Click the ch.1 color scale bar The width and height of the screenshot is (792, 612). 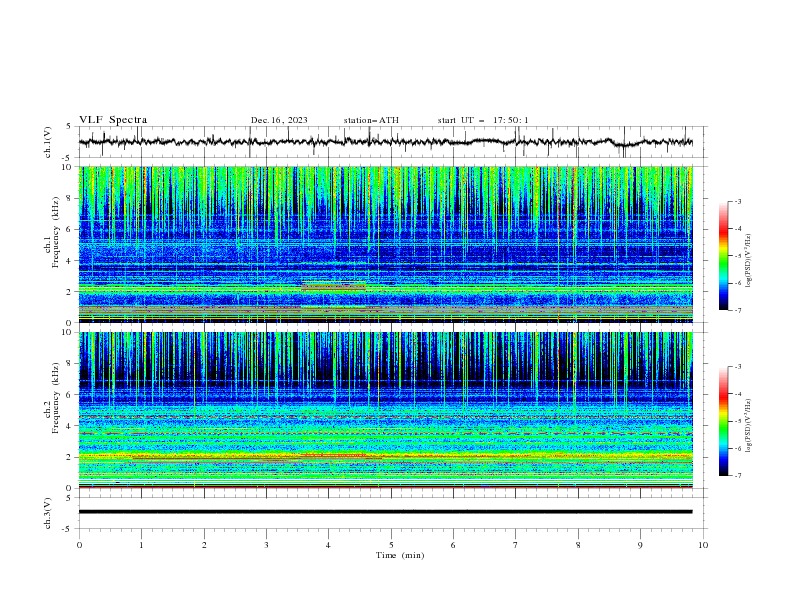pyautogui.click(x=724, y=256)
